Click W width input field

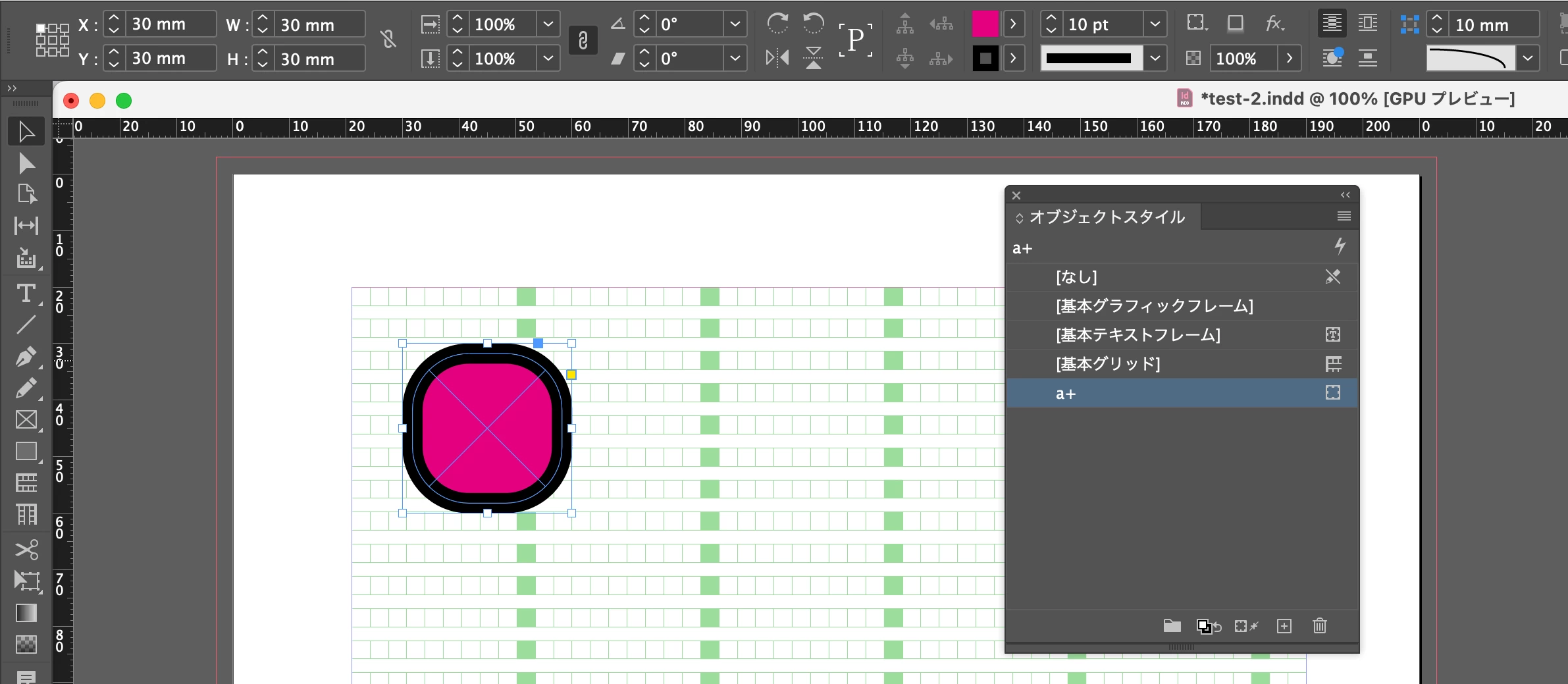click(x=319, y=24)
